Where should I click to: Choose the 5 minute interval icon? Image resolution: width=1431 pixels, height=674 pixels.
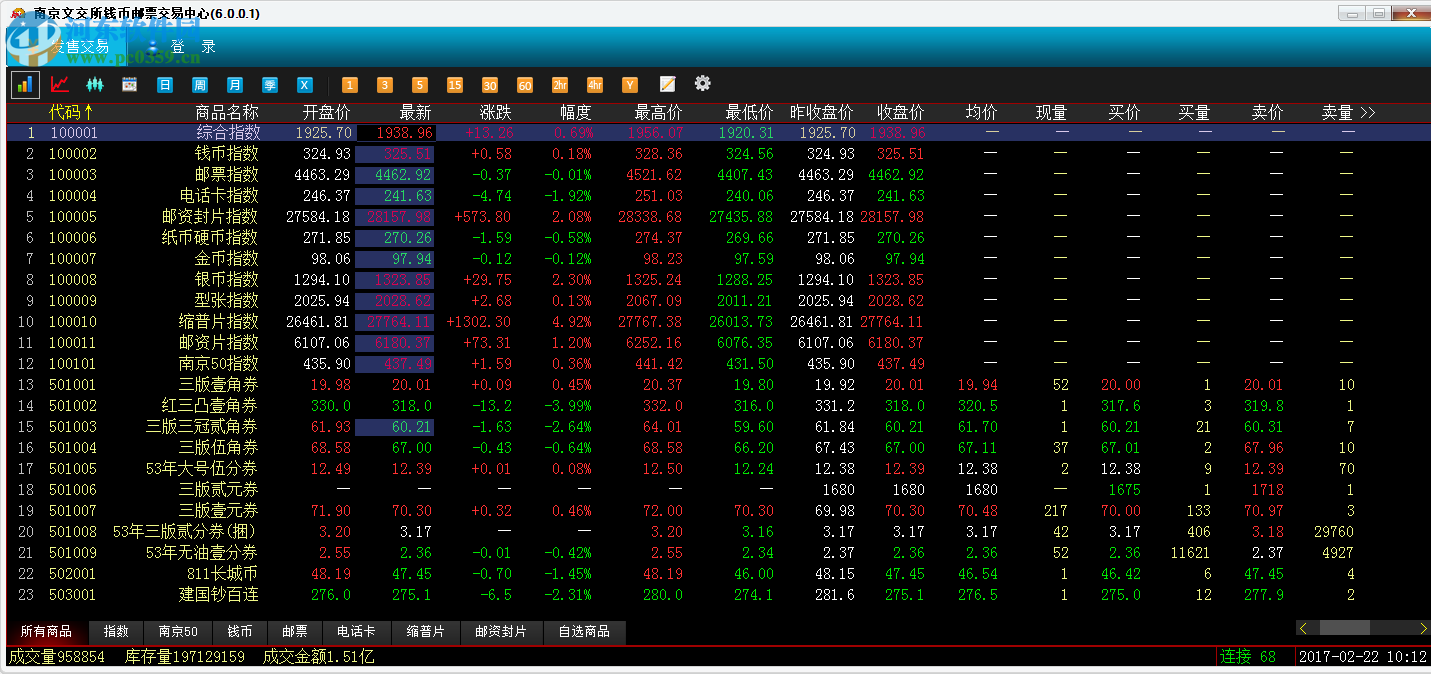click(420, 85)
